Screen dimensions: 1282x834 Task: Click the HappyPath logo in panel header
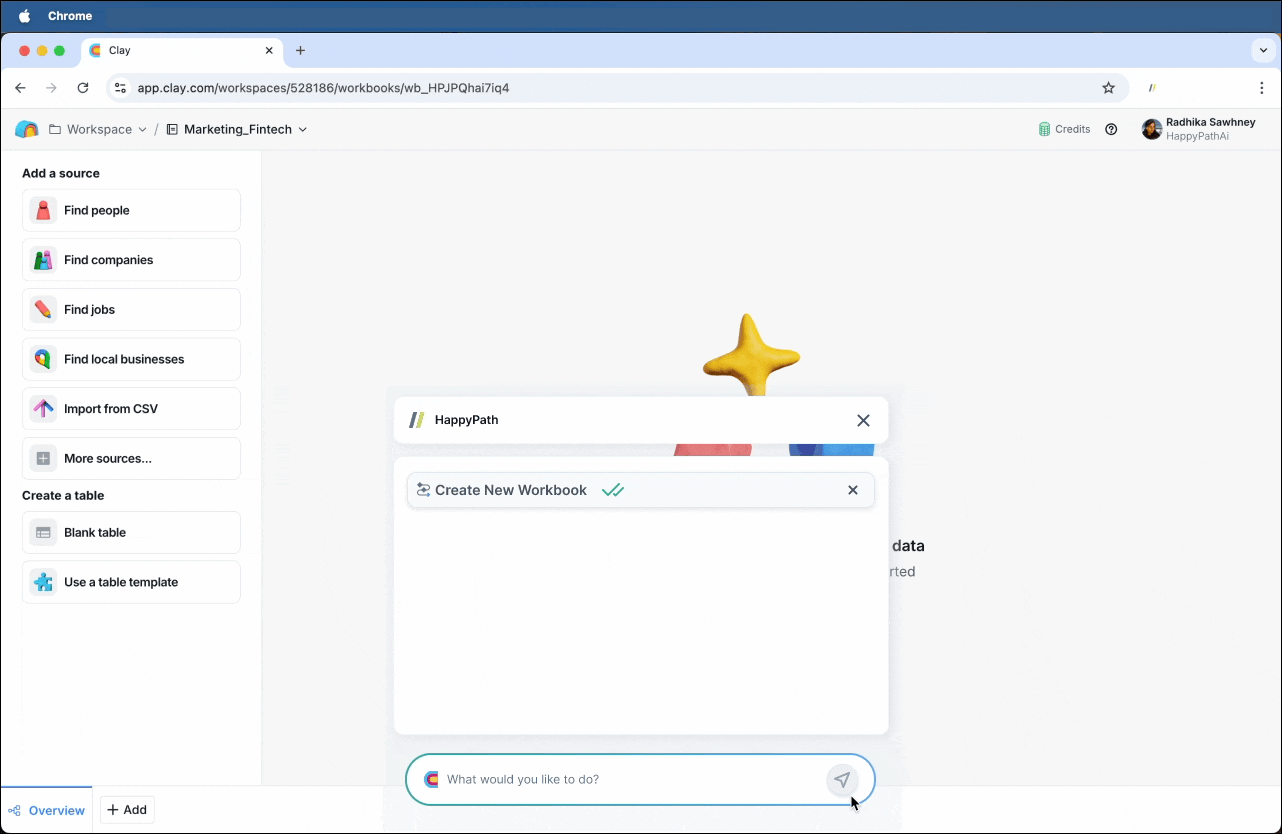[x=417, y=420]
